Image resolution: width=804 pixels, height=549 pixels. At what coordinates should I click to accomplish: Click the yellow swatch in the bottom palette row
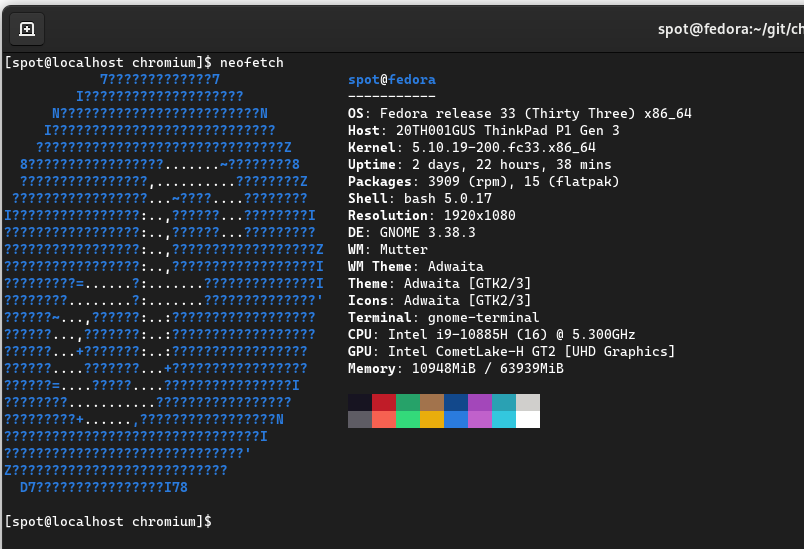[432, 419]
